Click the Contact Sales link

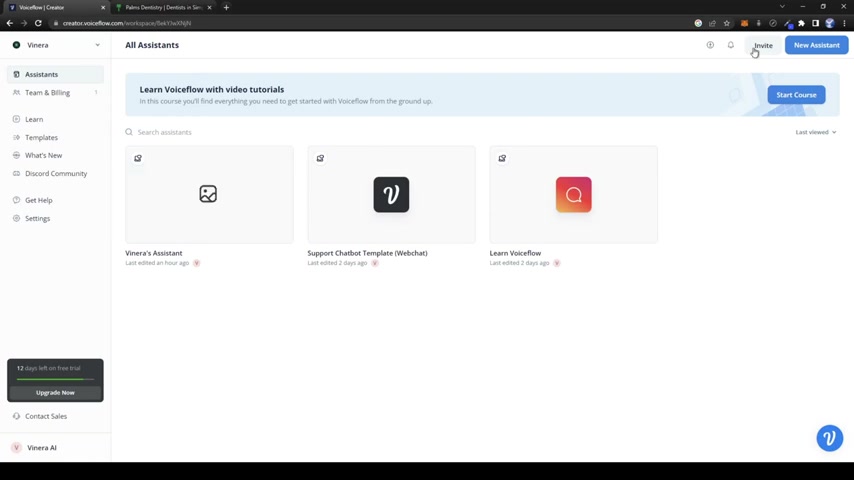[x=46, y=416]
